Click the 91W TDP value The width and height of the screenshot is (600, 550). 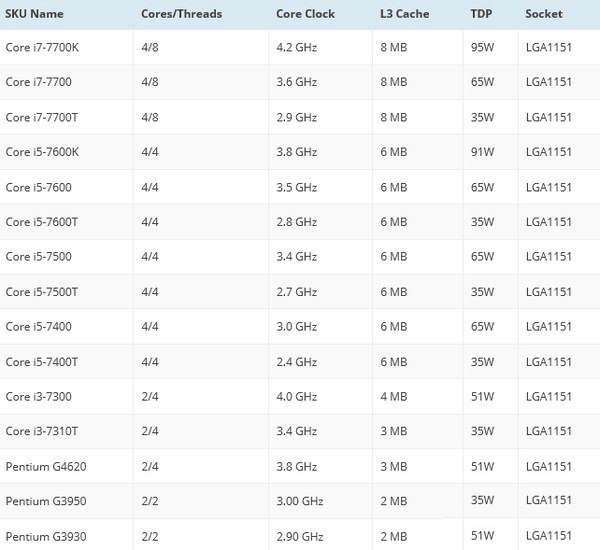pyautogui.click(x=482, y=152)
